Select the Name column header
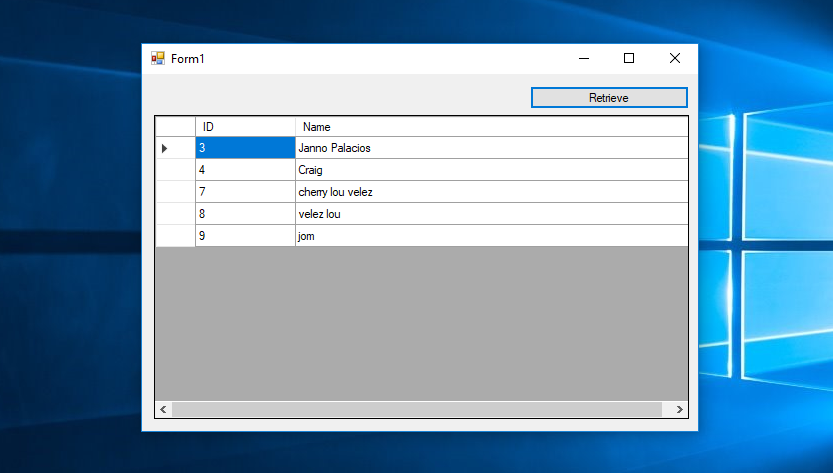Screen dimensions: 833x473 (491, 127)
